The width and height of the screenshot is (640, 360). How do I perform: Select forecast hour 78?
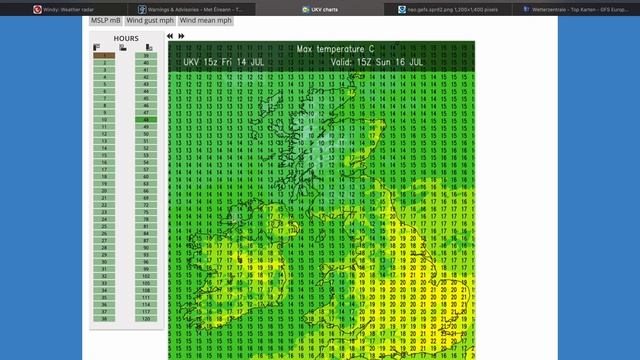pyautogui.click(x=146, y=219)
